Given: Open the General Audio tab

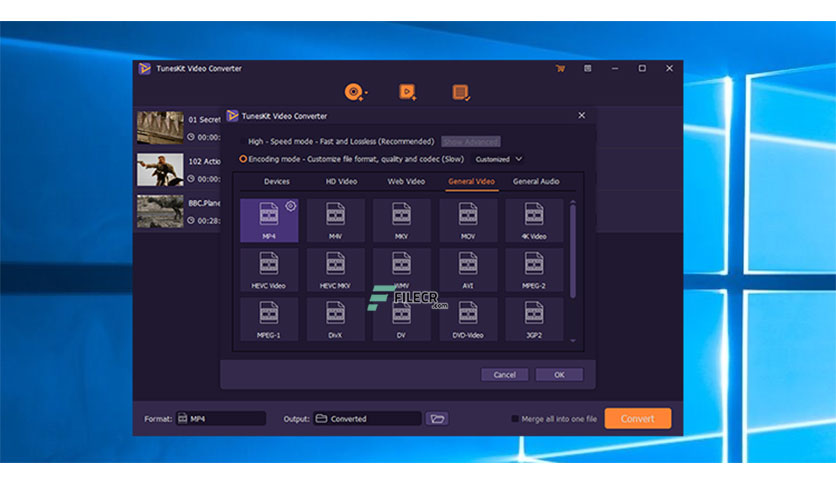Looking at the screenshot, I should tap(536, 181).
